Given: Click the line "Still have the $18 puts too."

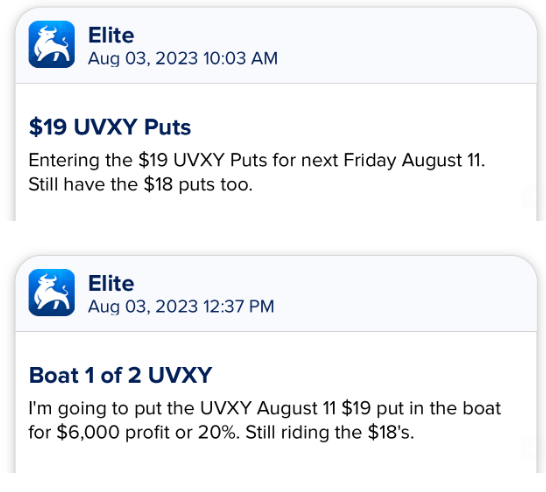Looking at the screenshot, I should point(140,184).
